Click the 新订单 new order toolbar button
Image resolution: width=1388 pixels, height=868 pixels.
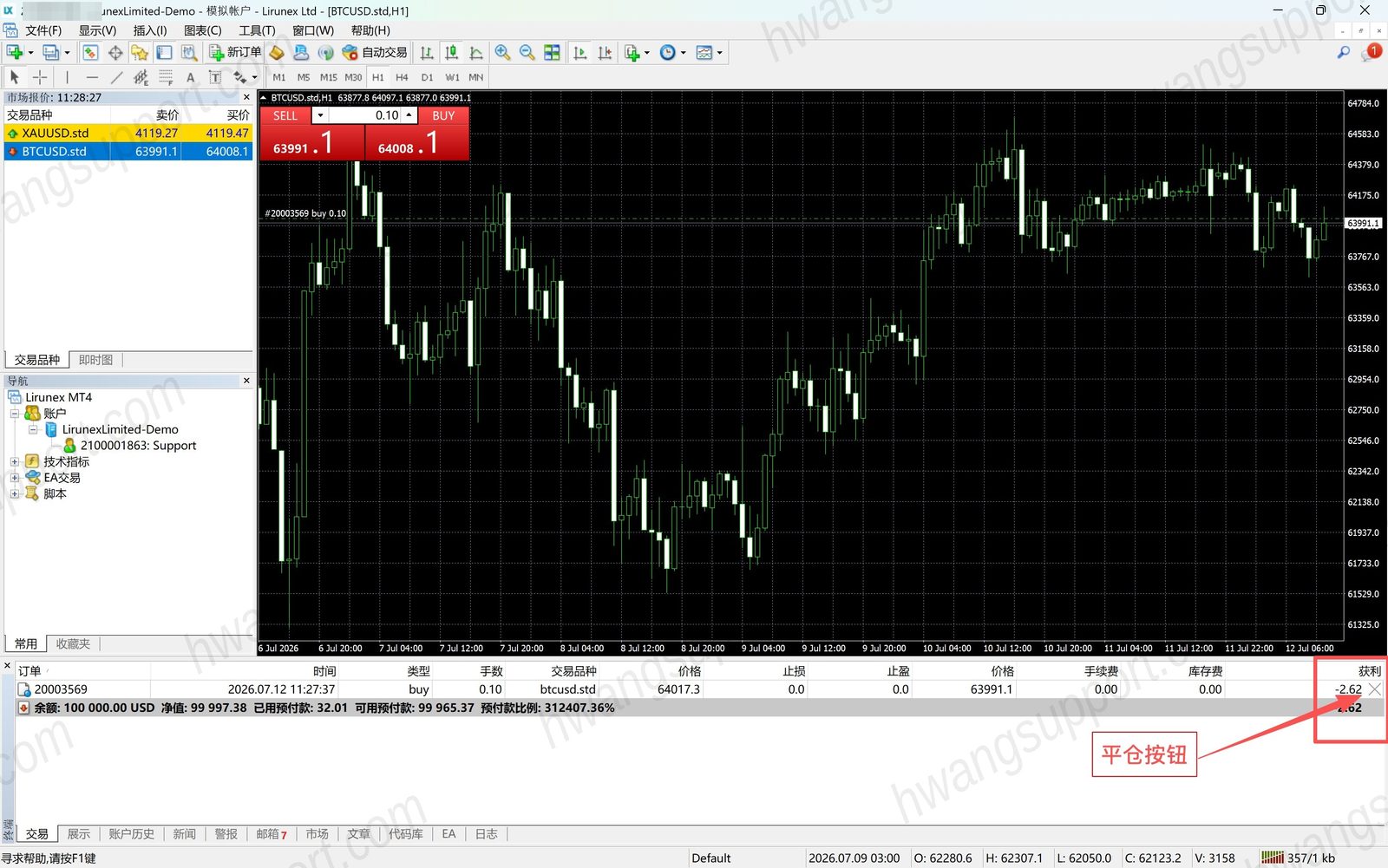[235, 53]
